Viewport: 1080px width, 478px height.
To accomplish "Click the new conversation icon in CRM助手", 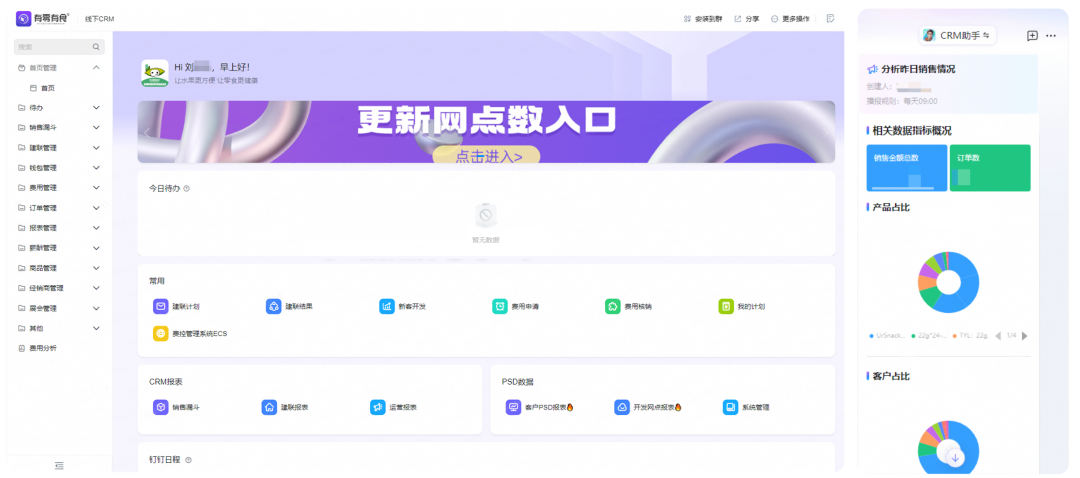I will (x=1032, y=36).
